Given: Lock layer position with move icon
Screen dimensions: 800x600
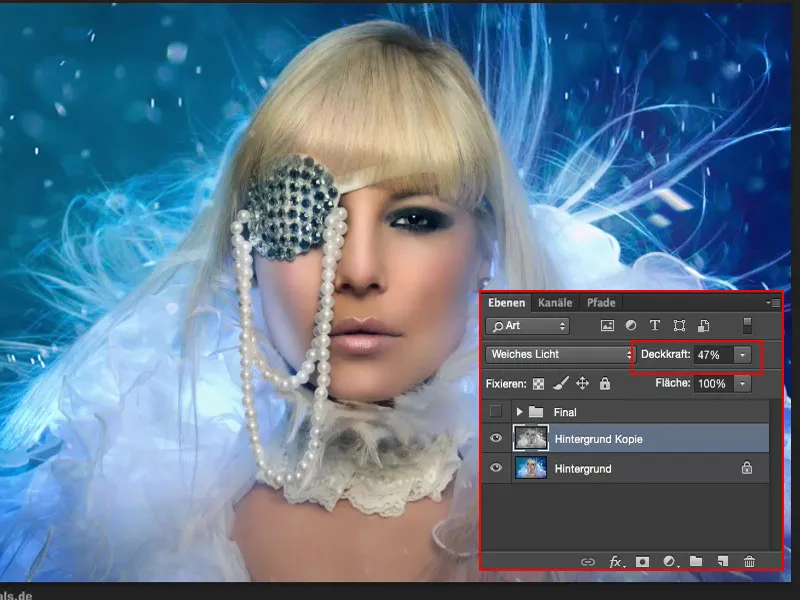Looking at the screenshot, I should click(x=583, y=383).
